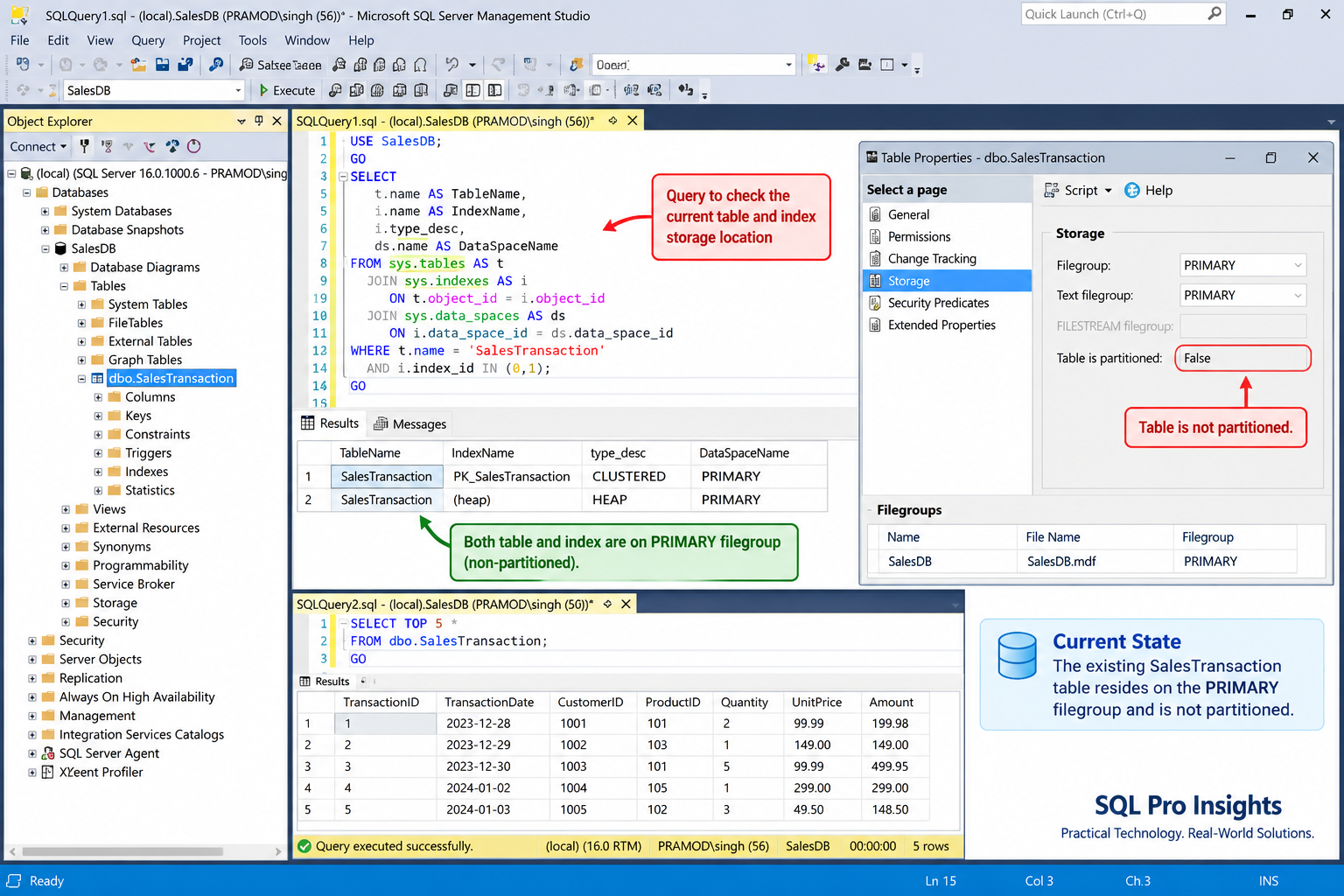Click the Always On High Availability node
Image resolution: width=1344 pixels, height=896 pixels.
136,697
